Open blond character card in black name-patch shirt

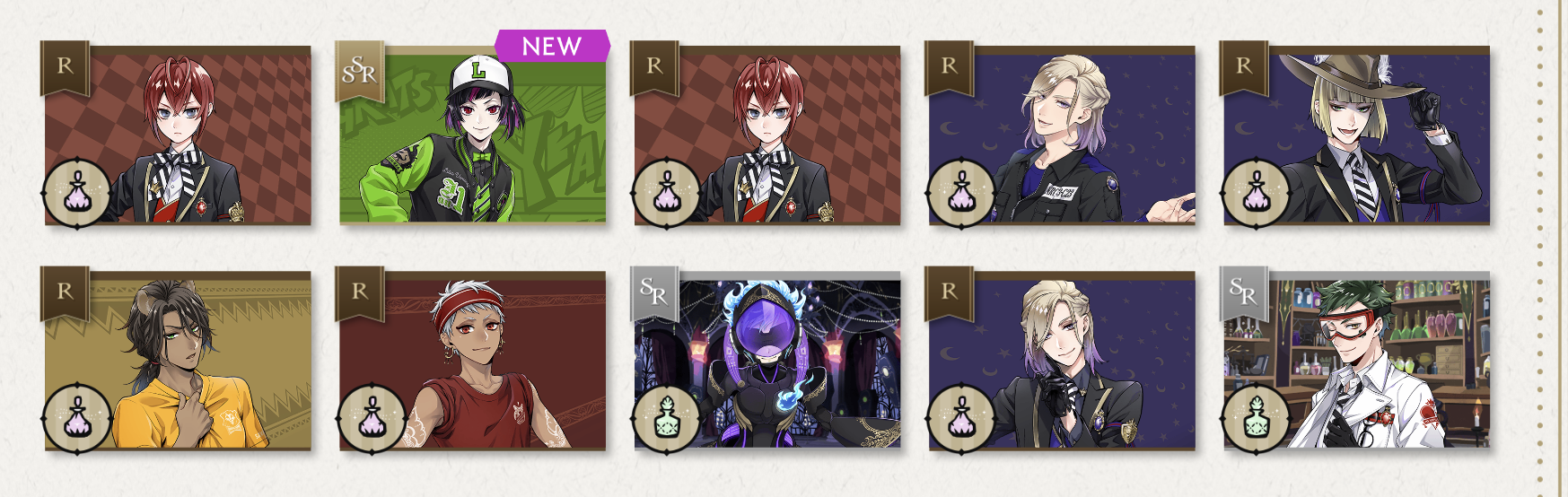(x=1062, y=135)
